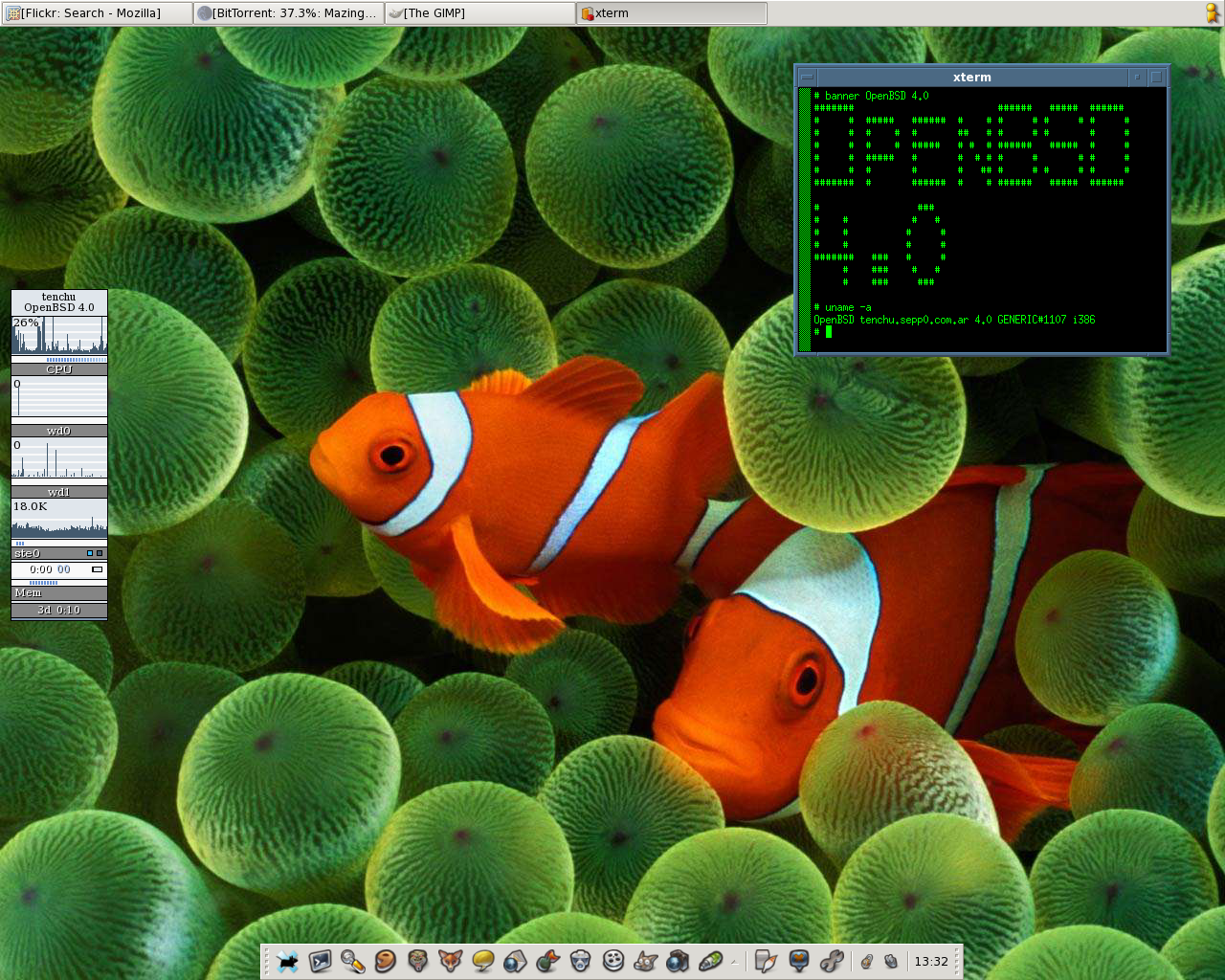This screenshot has height=980, width=1225.
Task: Click the camera screenshot launcher icon
Action: 678,961
